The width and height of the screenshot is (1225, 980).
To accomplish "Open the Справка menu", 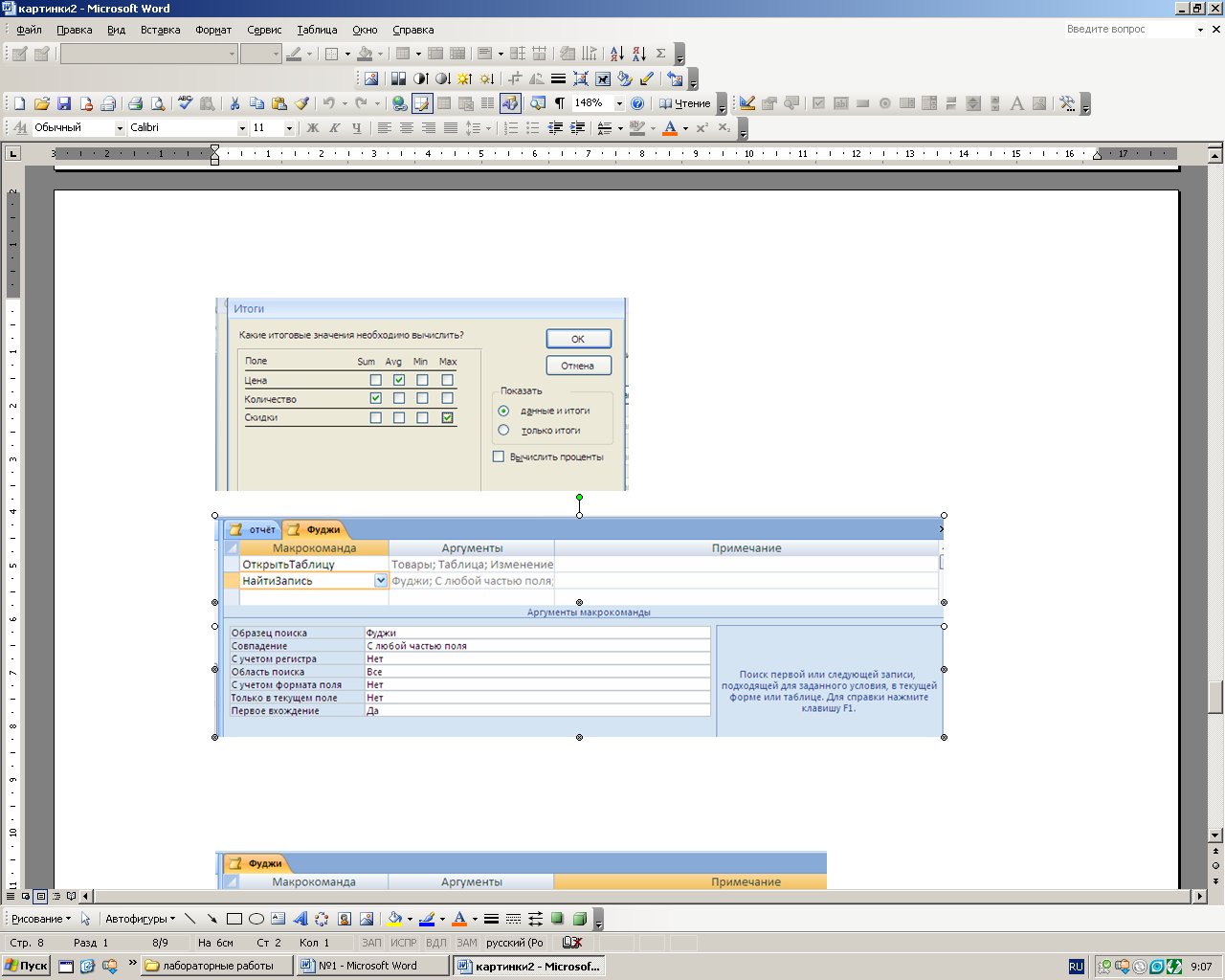I will [413, 30].
